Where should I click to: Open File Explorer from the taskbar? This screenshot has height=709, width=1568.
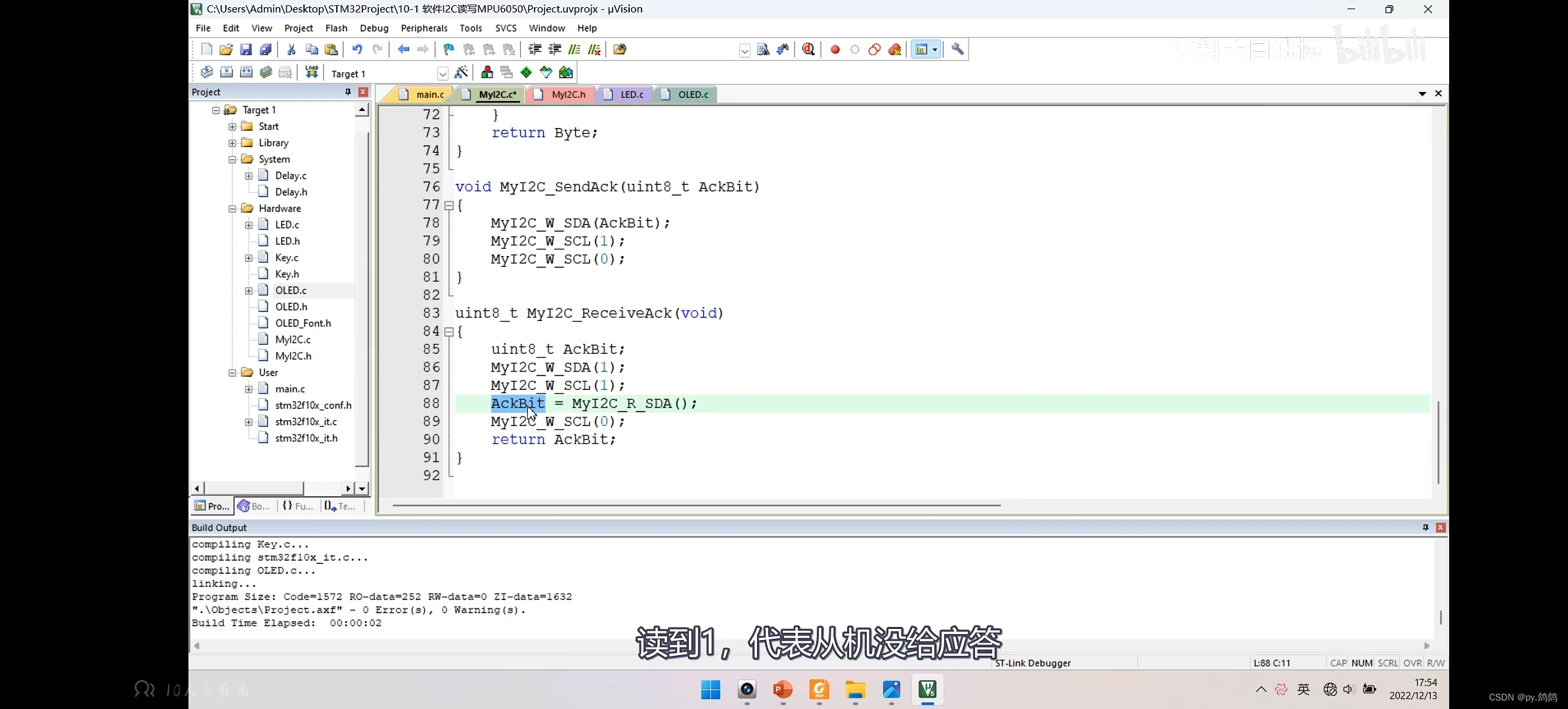coord(855,690)
